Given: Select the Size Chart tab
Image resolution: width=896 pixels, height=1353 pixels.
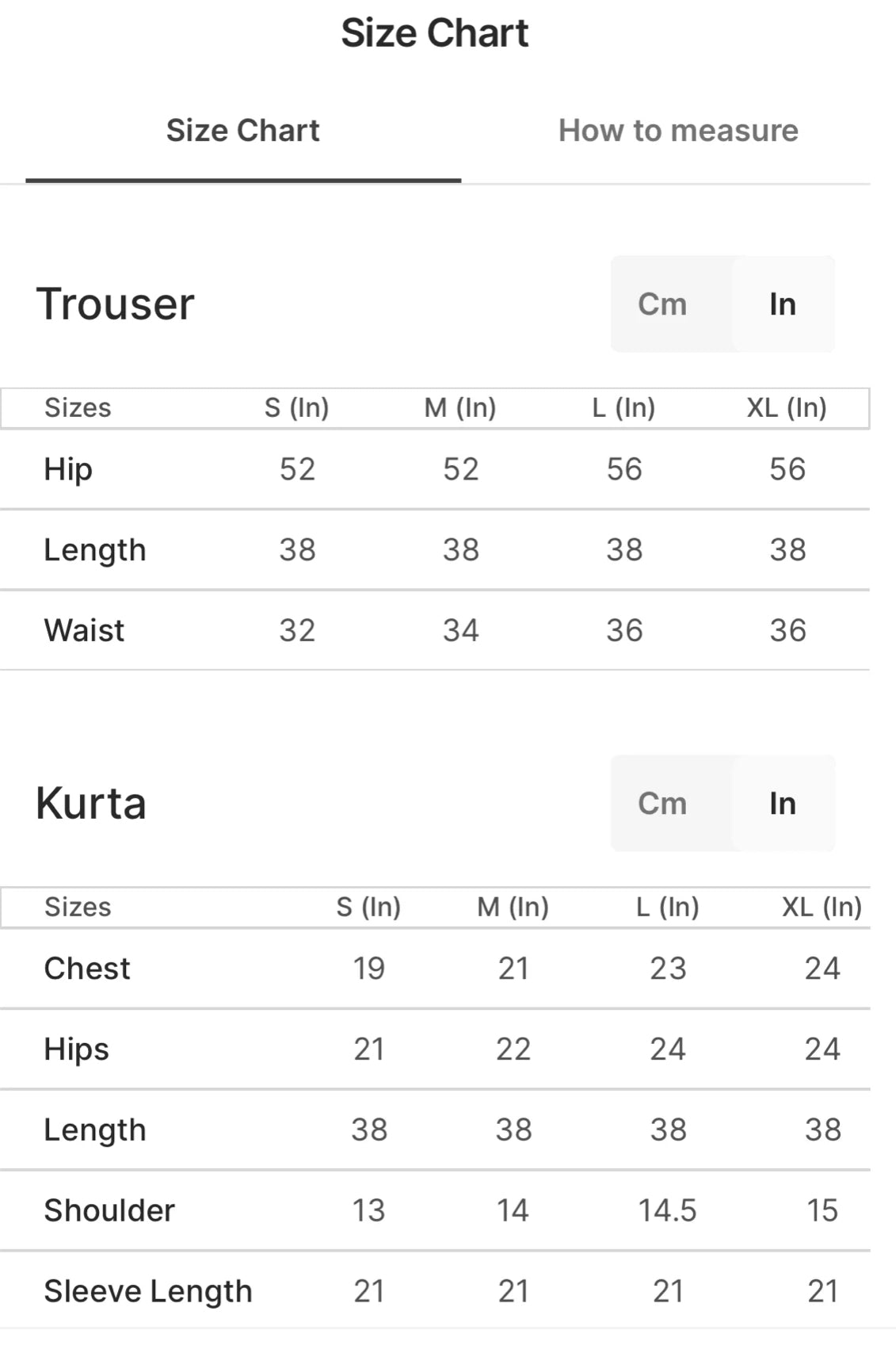Looking at the screenshot, I should (x=242, y=131).
